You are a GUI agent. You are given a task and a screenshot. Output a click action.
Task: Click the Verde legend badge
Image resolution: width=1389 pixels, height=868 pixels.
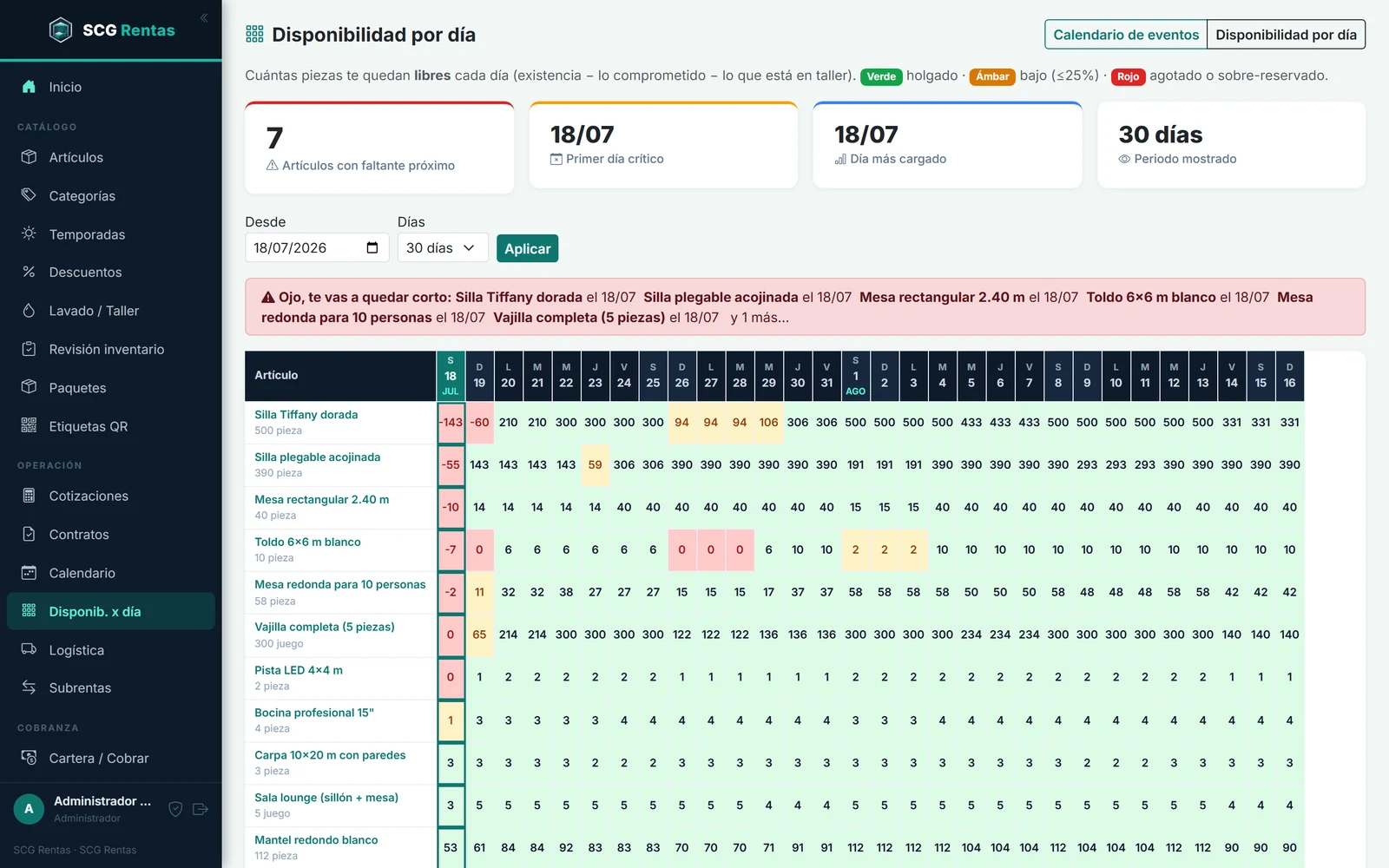(881, 76)
